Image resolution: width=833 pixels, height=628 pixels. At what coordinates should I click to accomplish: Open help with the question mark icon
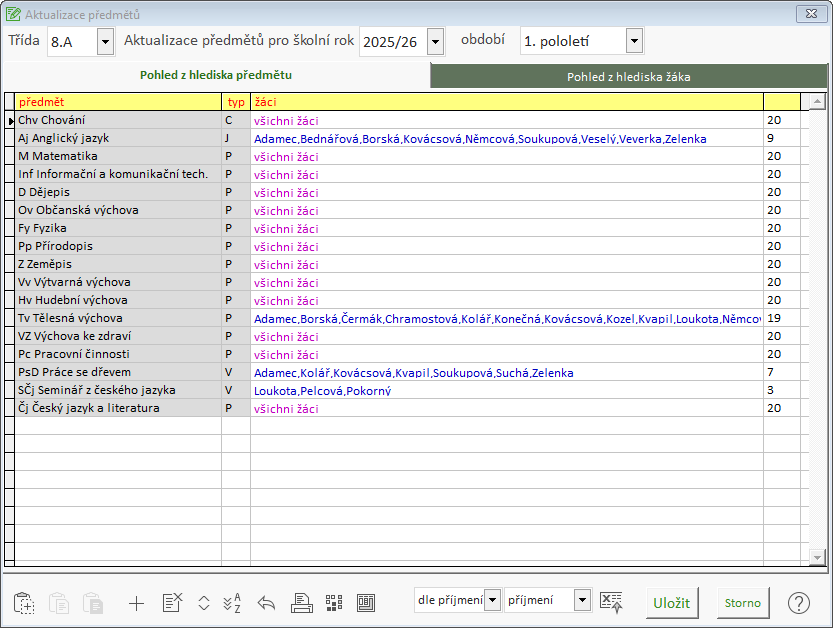798,603
